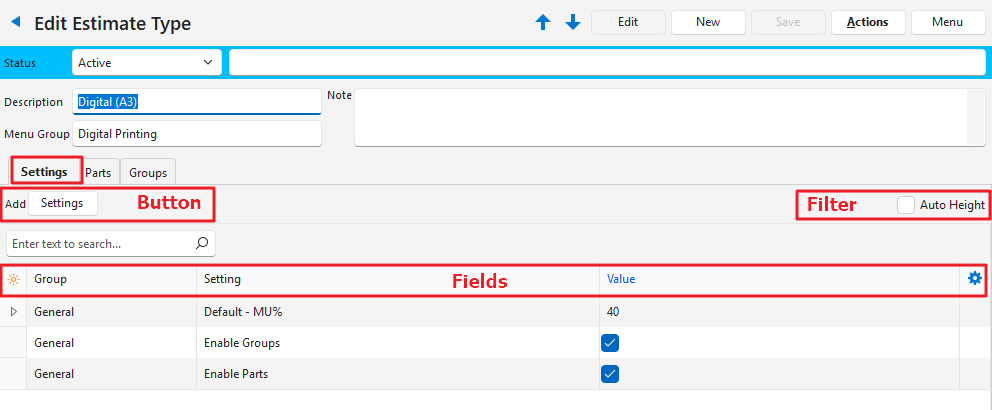Screen dimensions: 992x410
Task: Open the grid column settings gear
Action: coord(975,279)
